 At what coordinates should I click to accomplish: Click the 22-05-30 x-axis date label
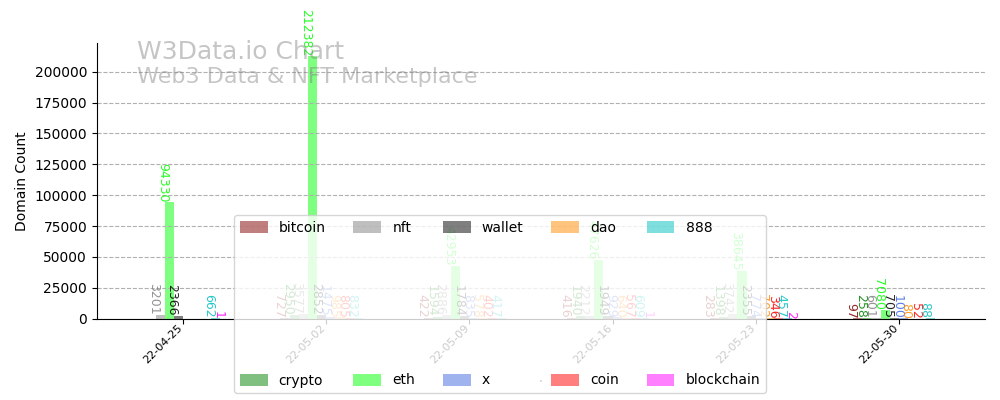coord(878,343)
